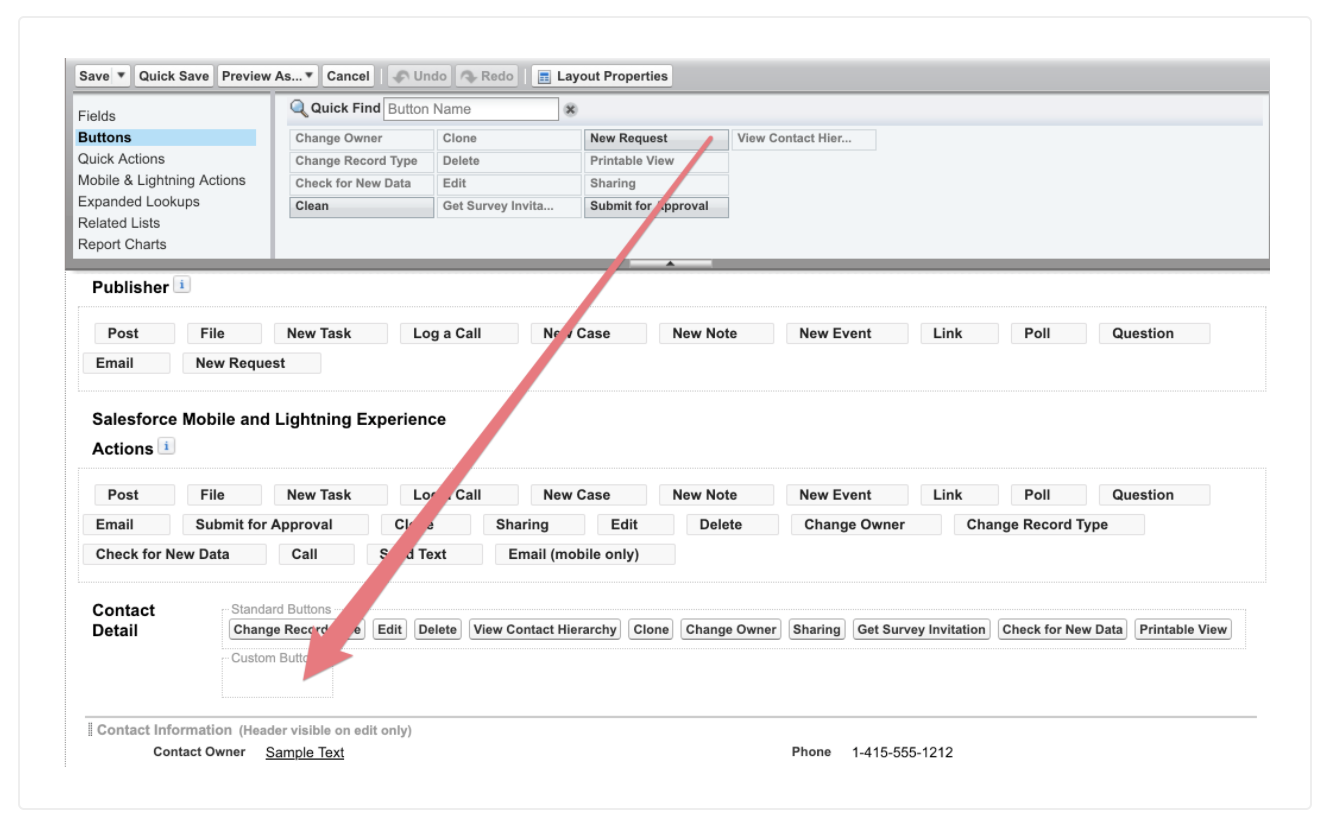Open the Save dropdown arrow
Image resolution: width=1336 pixels, height=826 pixels.
(121, 76)
